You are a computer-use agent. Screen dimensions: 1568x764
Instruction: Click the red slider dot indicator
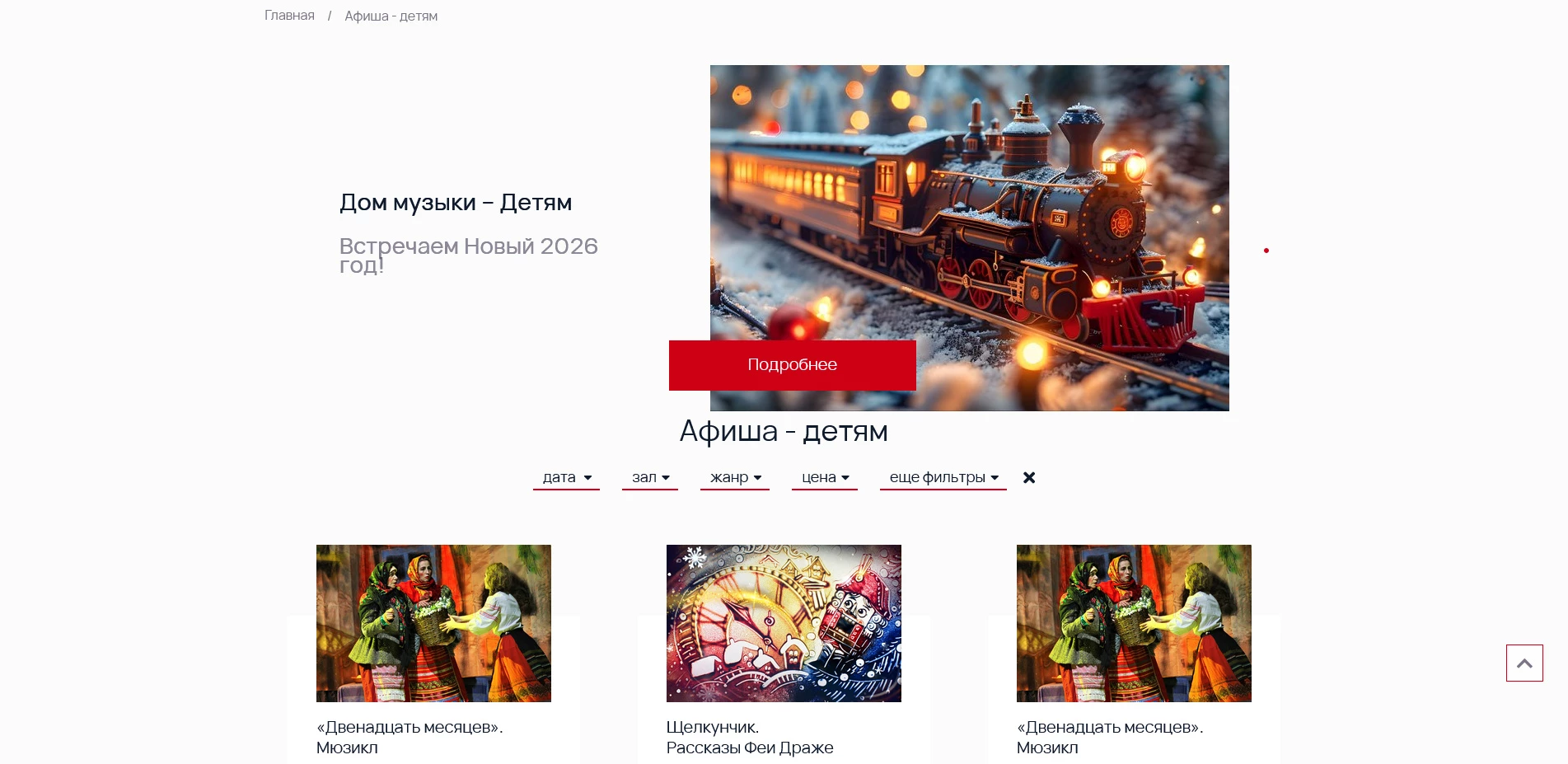pyautogui.click(x=1266, y=251)
